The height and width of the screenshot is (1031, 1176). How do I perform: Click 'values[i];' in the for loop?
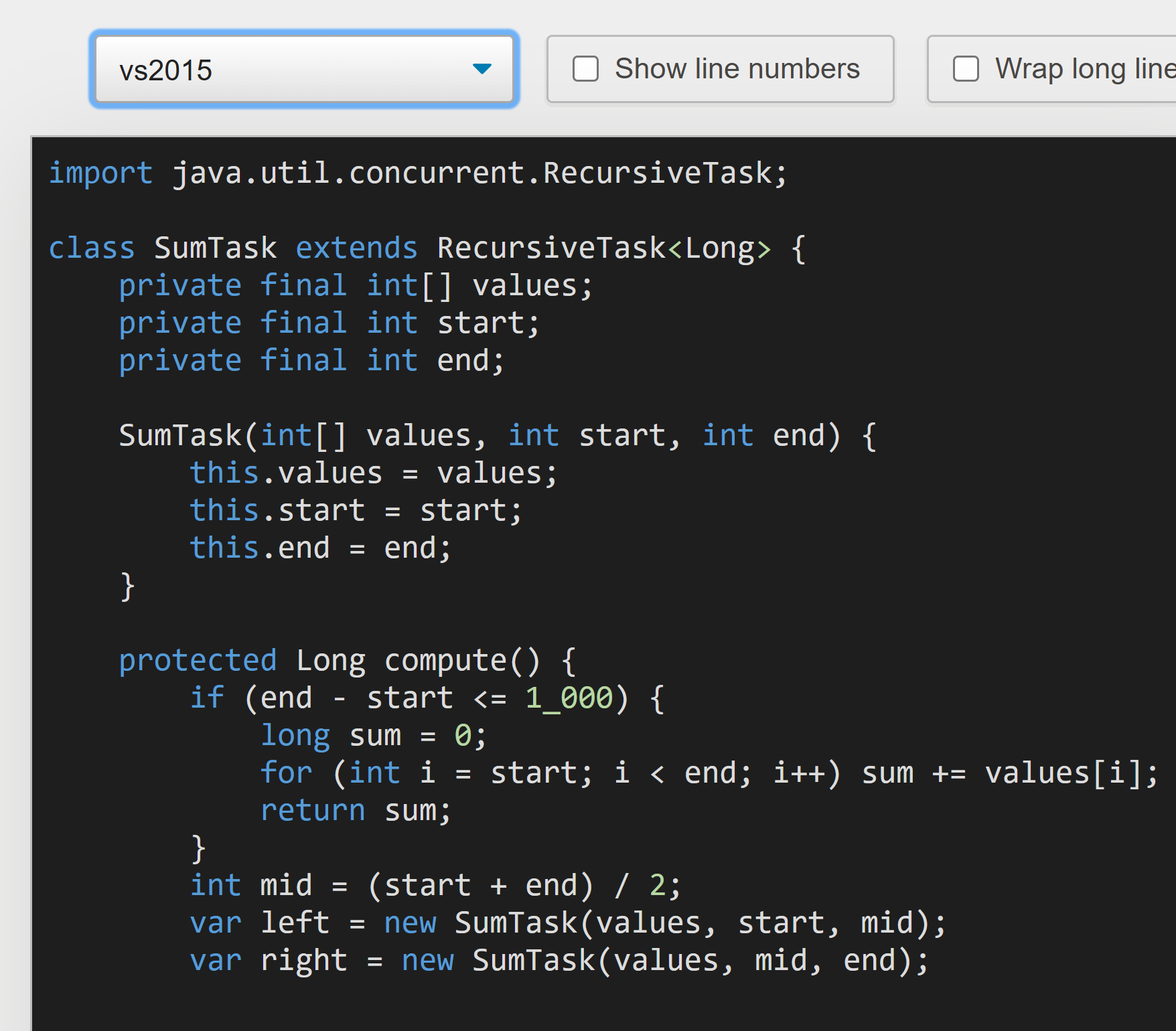(x=1072, y=773)
